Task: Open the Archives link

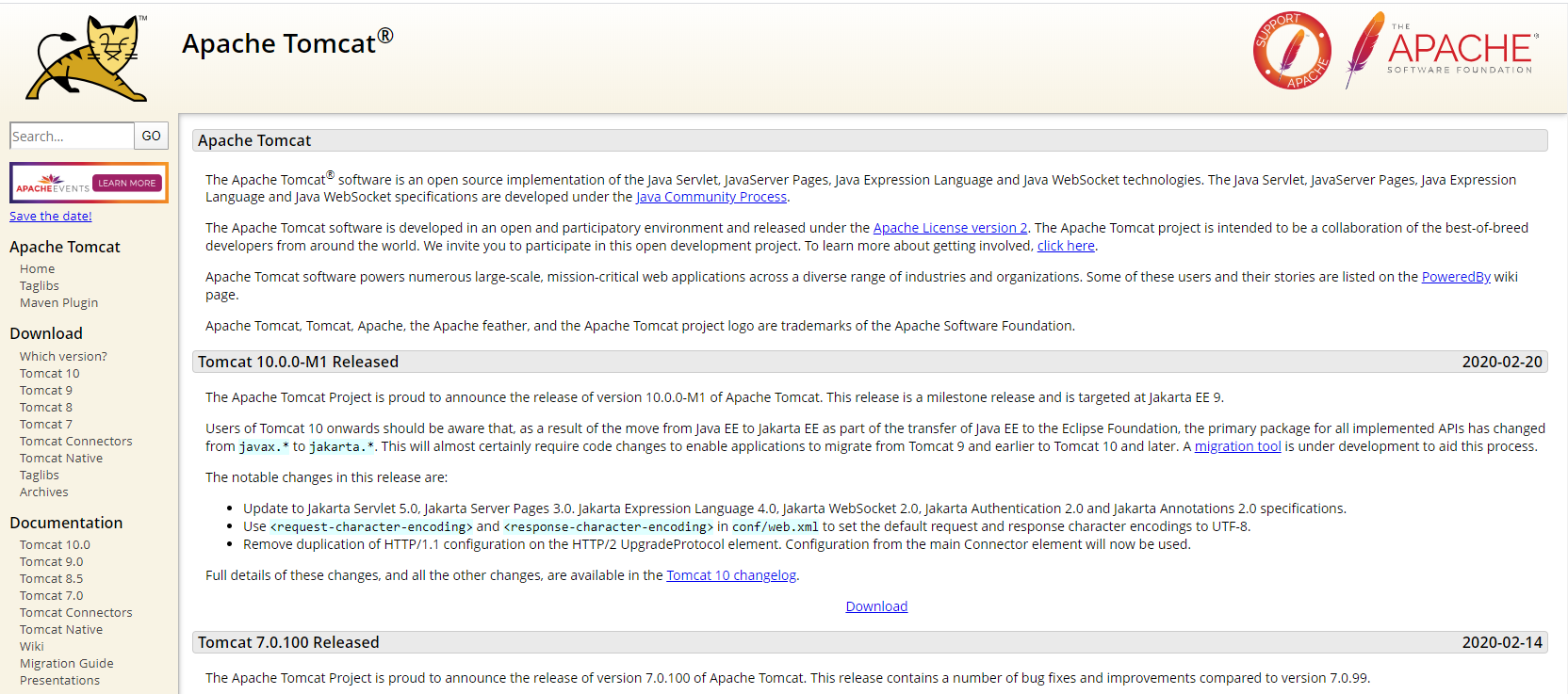Action: tap(44, 492)
